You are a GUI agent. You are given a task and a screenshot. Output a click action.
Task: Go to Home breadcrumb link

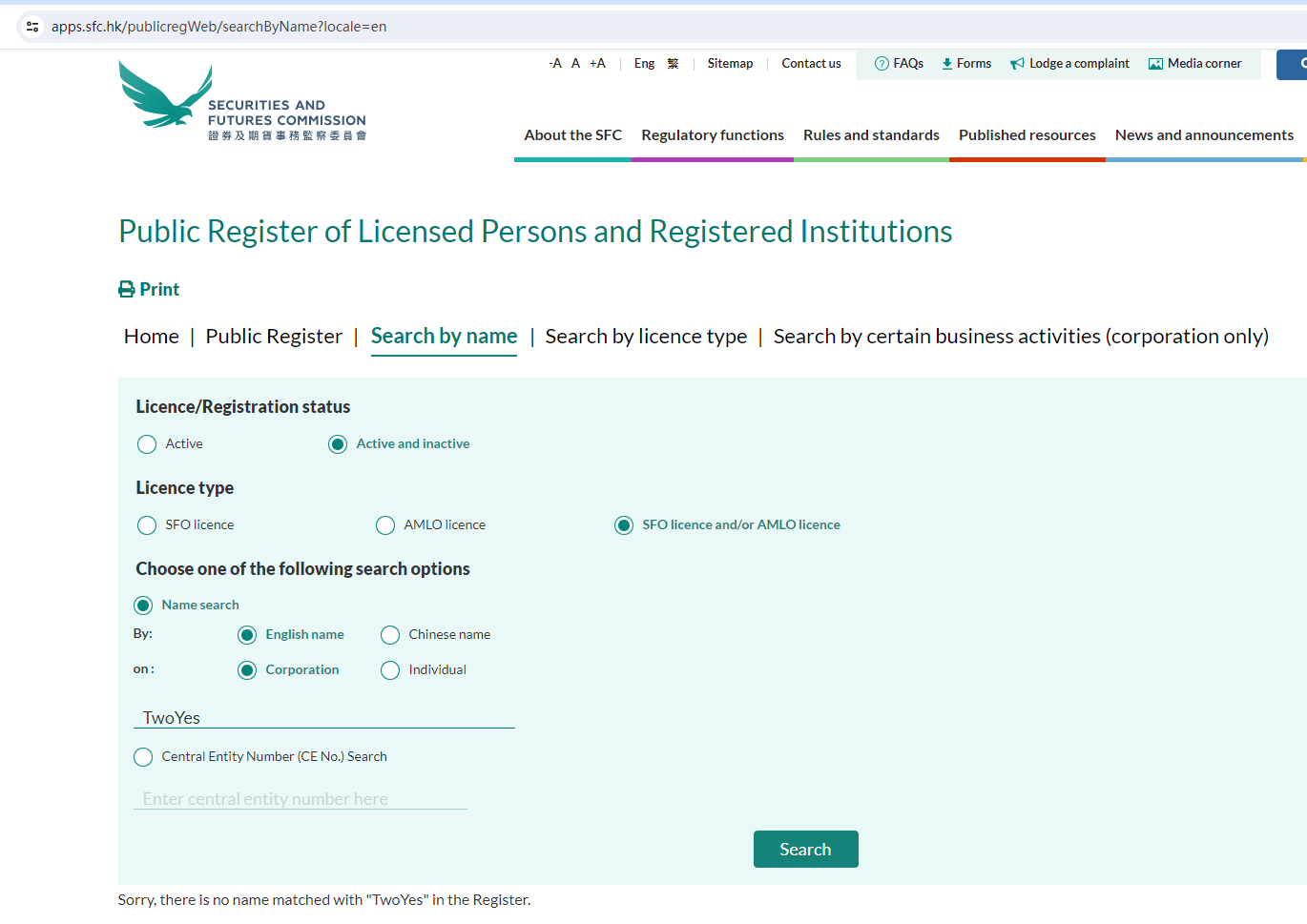pyautogui.click(x=152, y=337)
